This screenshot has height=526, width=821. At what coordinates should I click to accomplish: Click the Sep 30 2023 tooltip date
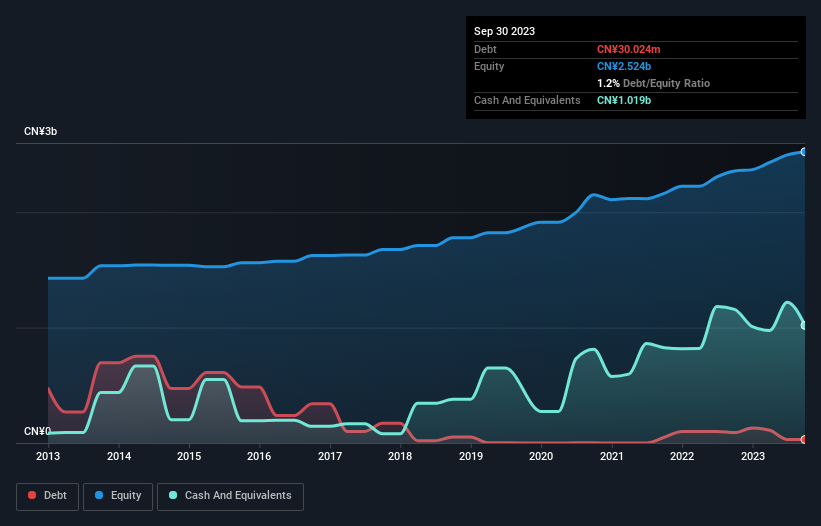point(504,31)
